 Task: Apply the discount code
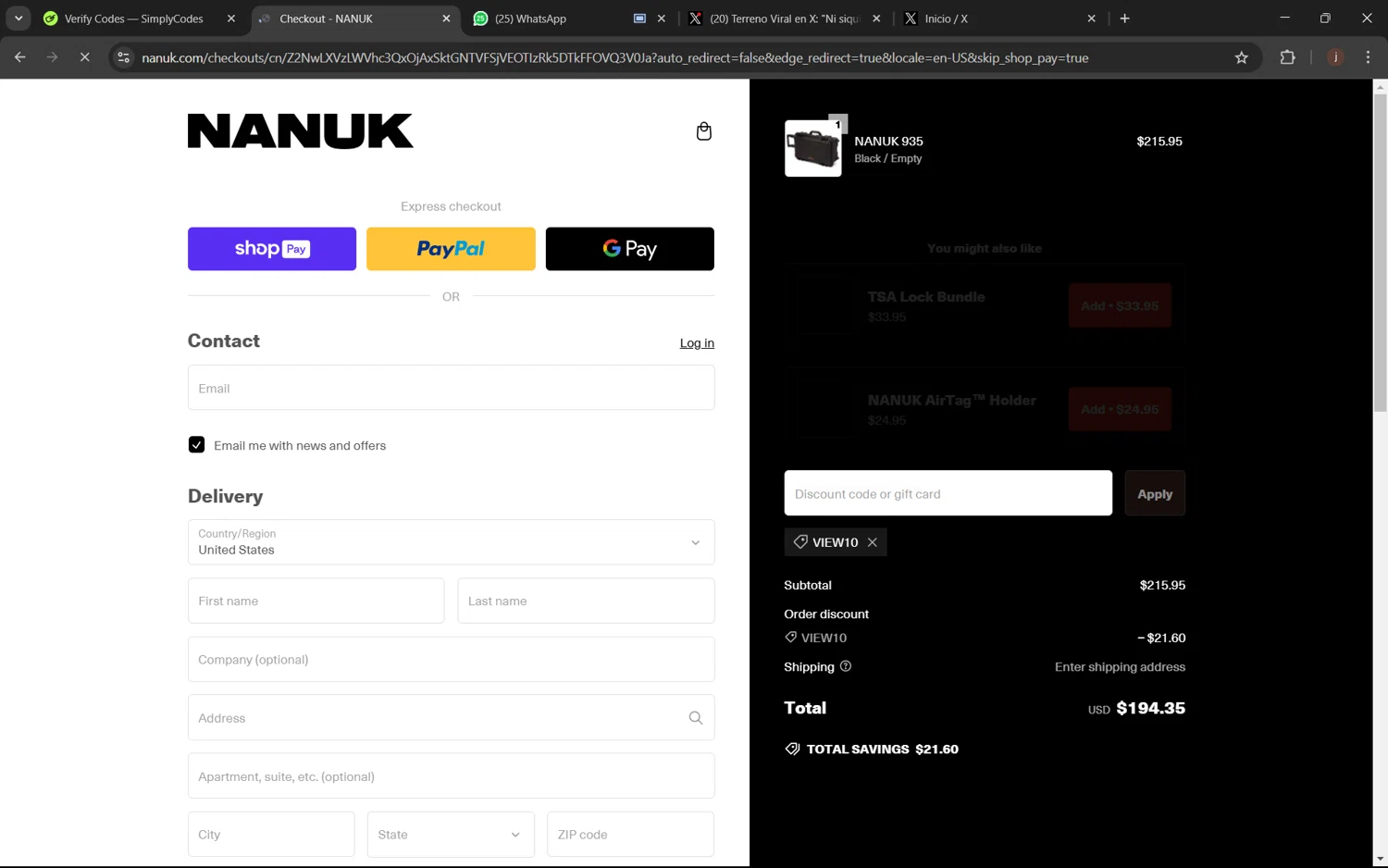click(1155, 493)
